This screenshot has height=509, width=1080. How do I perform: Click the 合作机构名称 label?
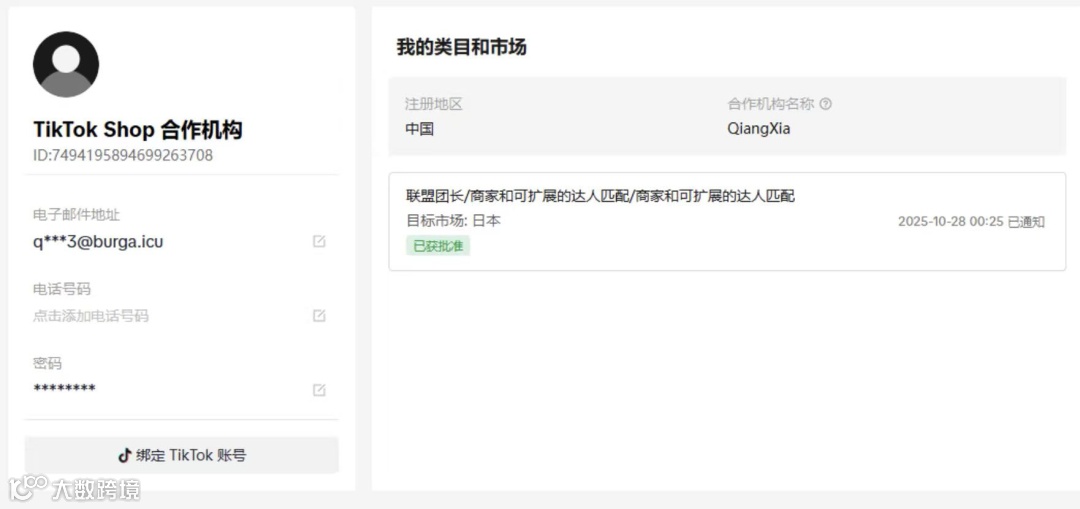(771, 105)
